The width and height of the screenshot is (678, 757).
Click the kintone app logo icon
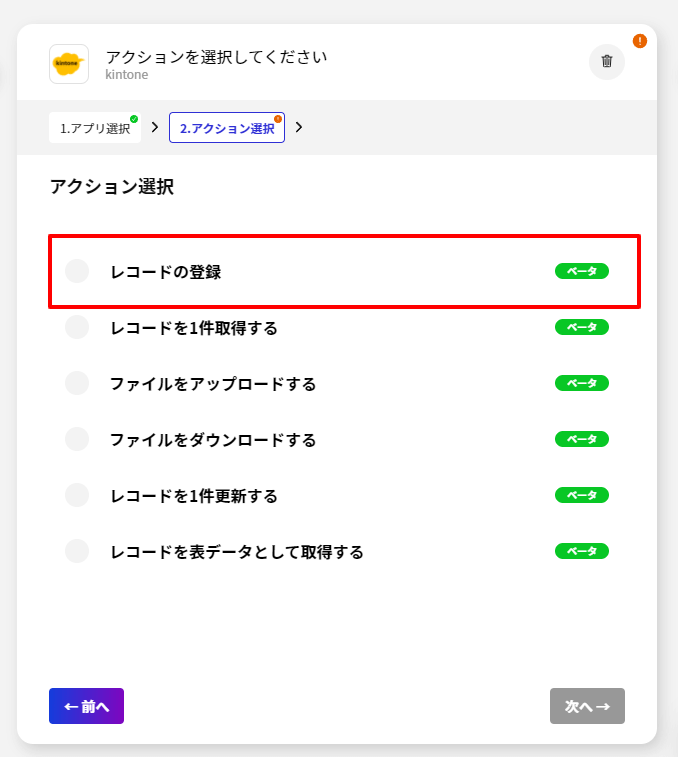tap(69, 63)
